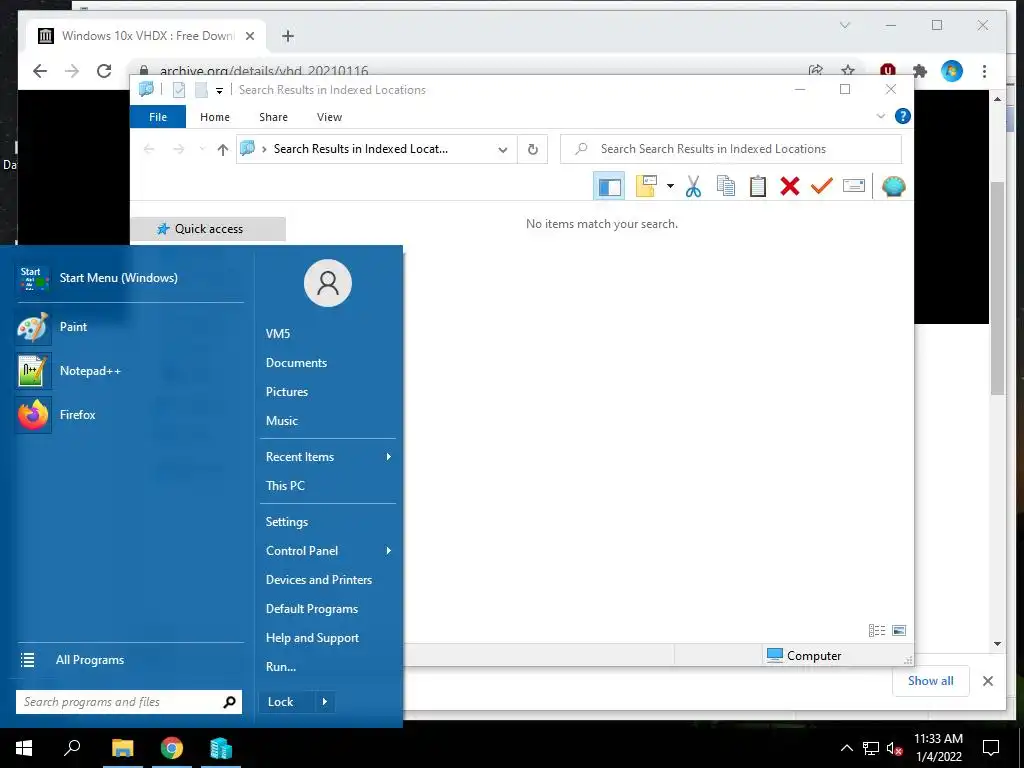Click the orange checkmark Properties icon
The width and height of the screenshot is (1024, 768).
[822, 186]
